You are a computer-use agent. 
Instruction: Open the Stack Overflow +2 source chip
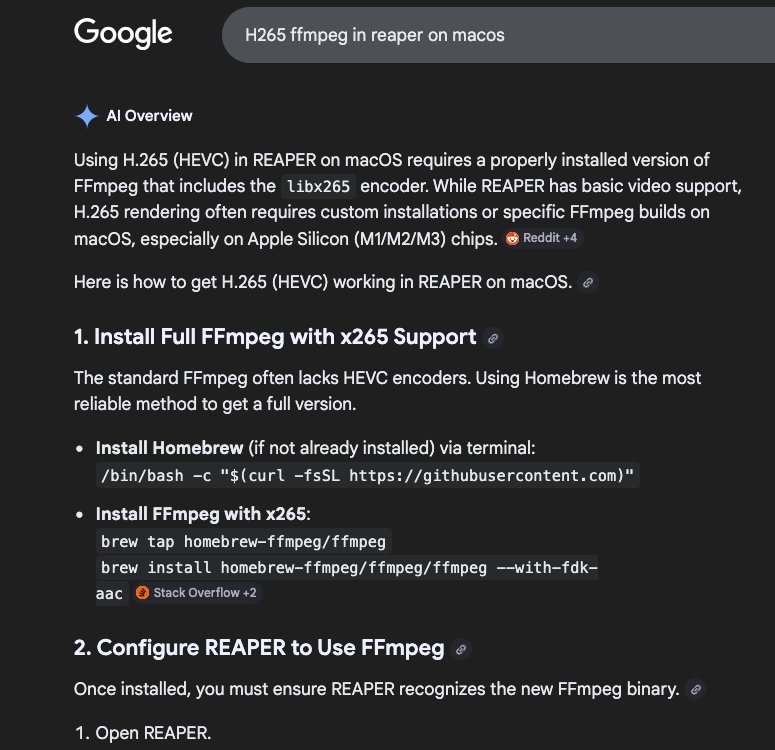(196, 593)
